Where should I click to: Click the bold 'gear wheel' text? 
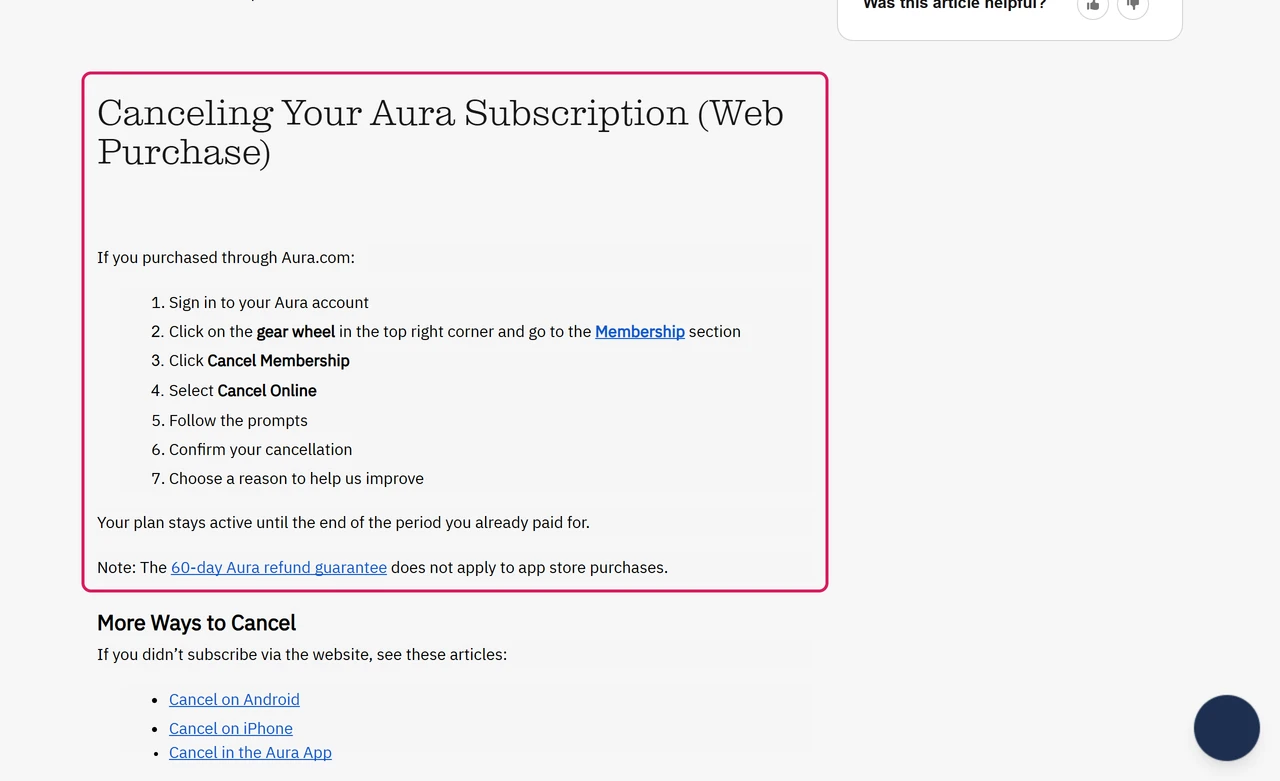(296, 332)
